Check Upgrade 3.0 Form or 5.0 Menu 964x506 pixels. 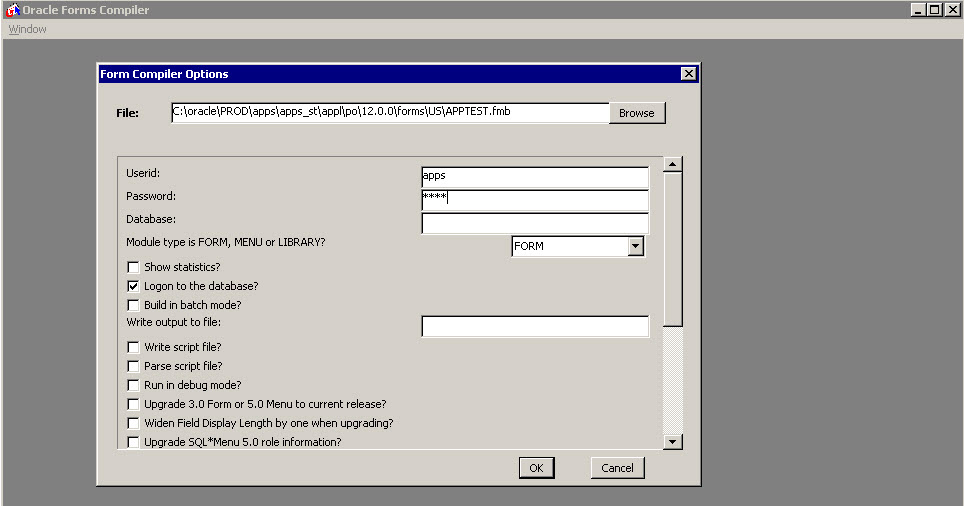tap(133, 404)
